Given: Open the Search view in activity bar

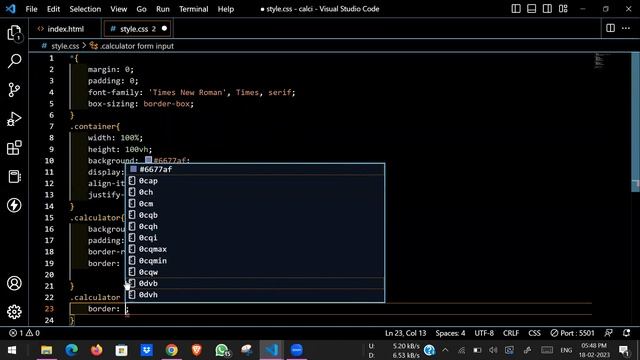Looking at the screenshot, I should point(14,61).
